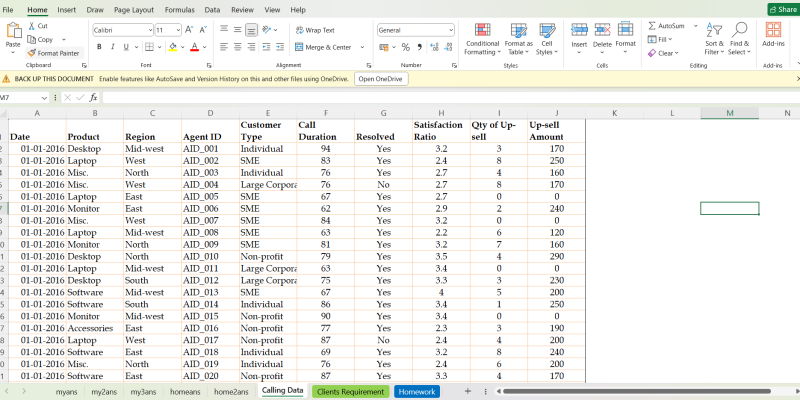Screen dimensions: 800x400
Task: Click the Insert function fx icon
Action: pos(94,97)
